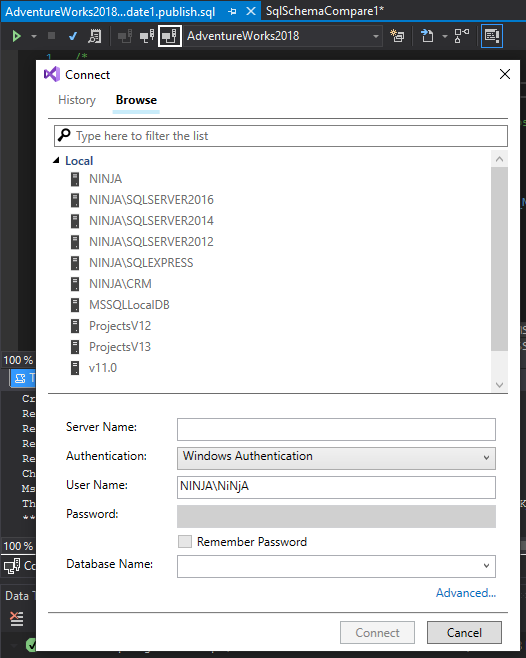
Task: Click the red delete icon in Data Tools pane
Action: 17,619
